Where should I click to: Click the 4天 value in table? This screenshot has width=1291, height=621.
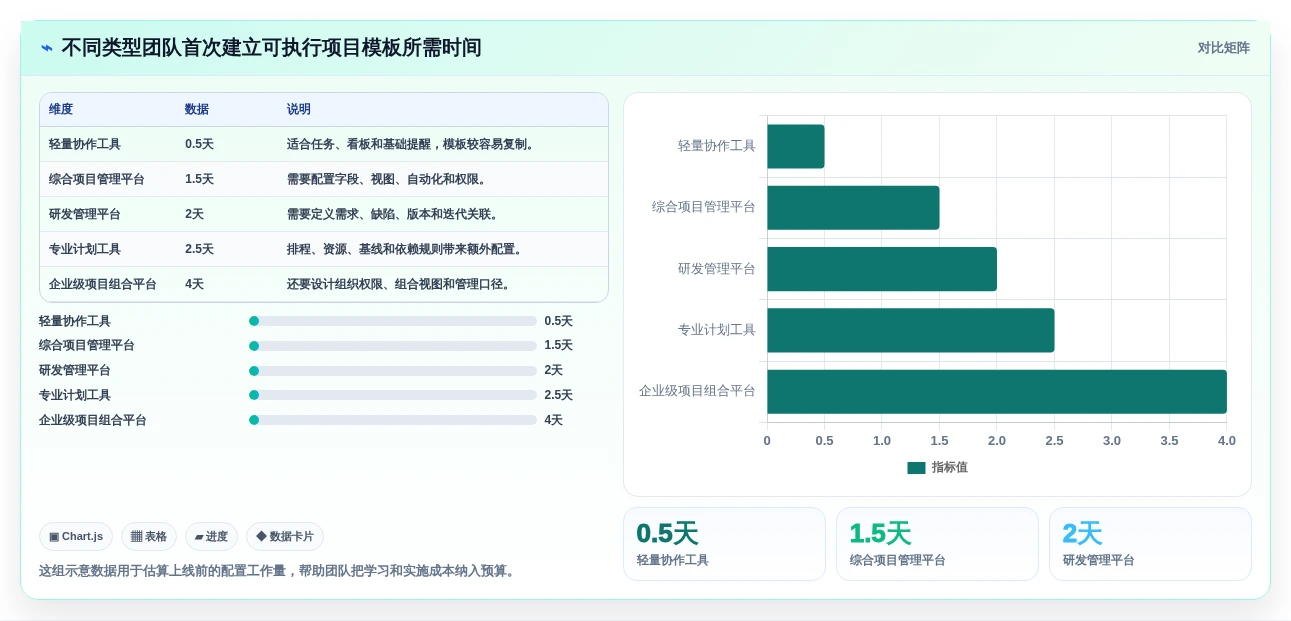tap(194, 285)
